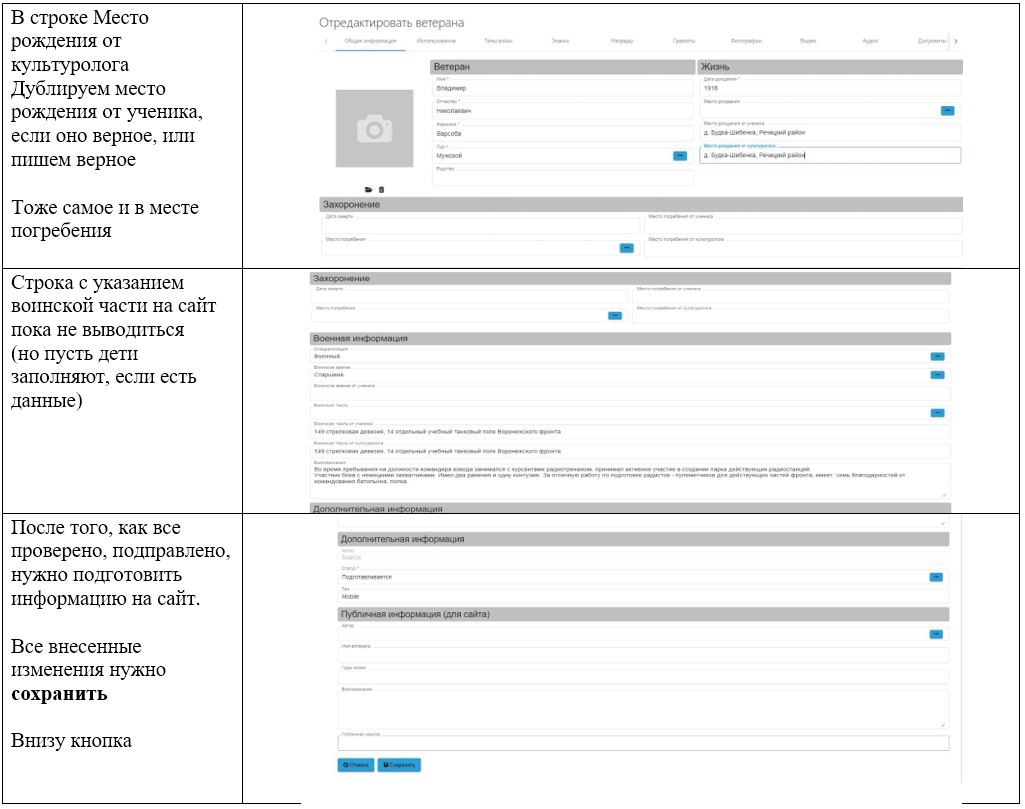Screen dimensions: 1025x809
Task: Open lookup button for Место погребения in top form
Action: pyautogui.click(x=626, y=248)
